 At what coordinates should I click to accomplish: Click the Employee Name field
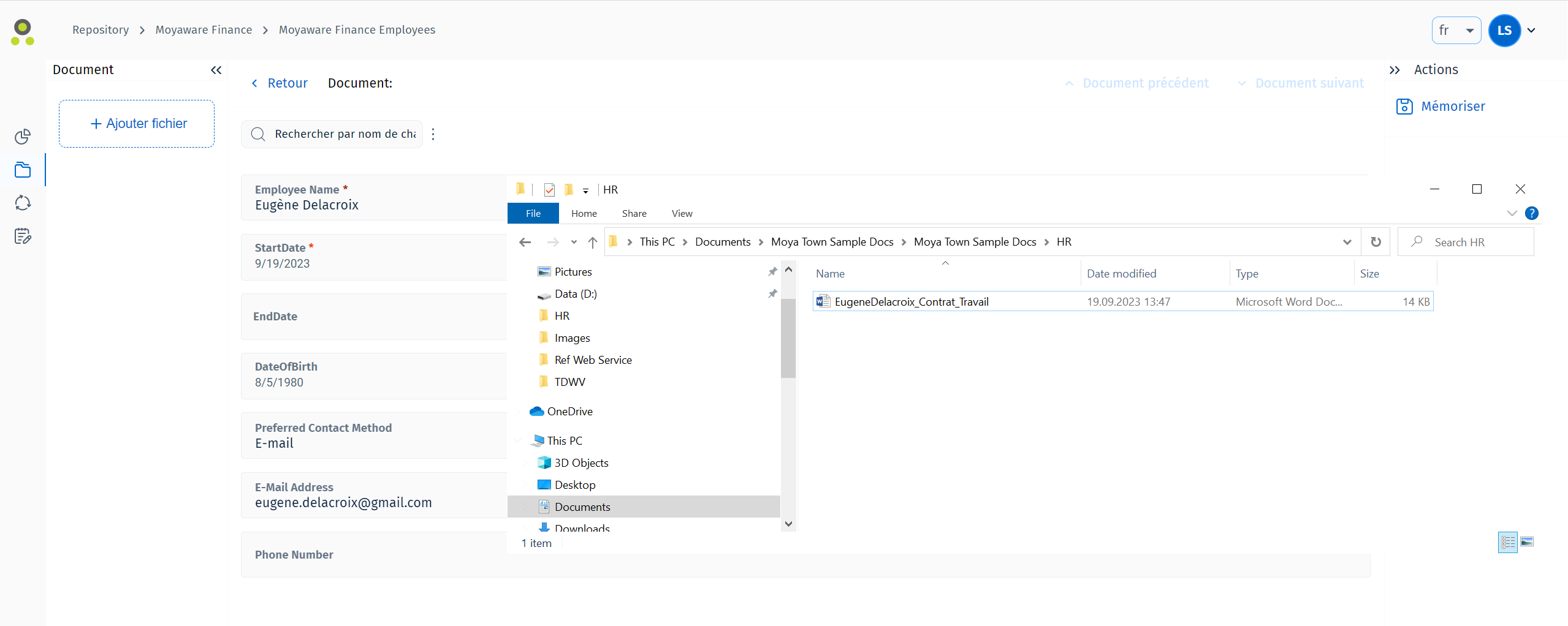click(374, 198)
